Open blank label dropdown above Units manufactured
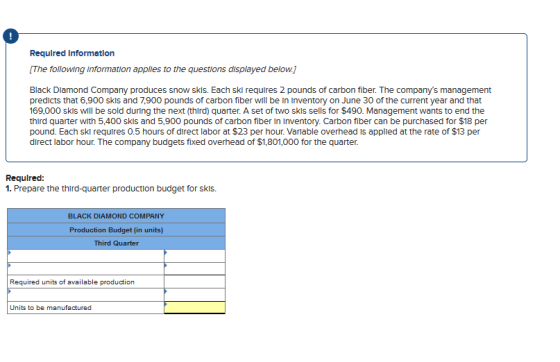The image size is (560, 362). point(86,295)
